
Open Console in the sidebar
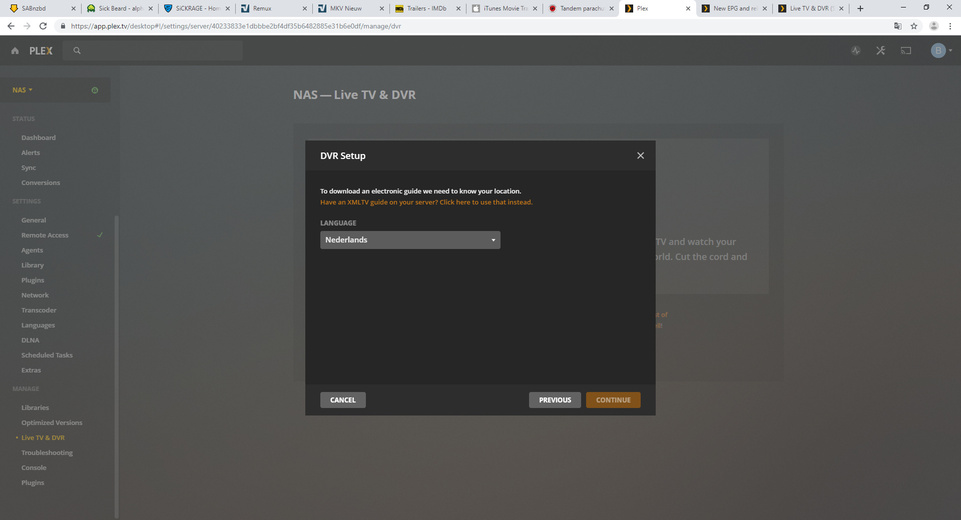34,468
